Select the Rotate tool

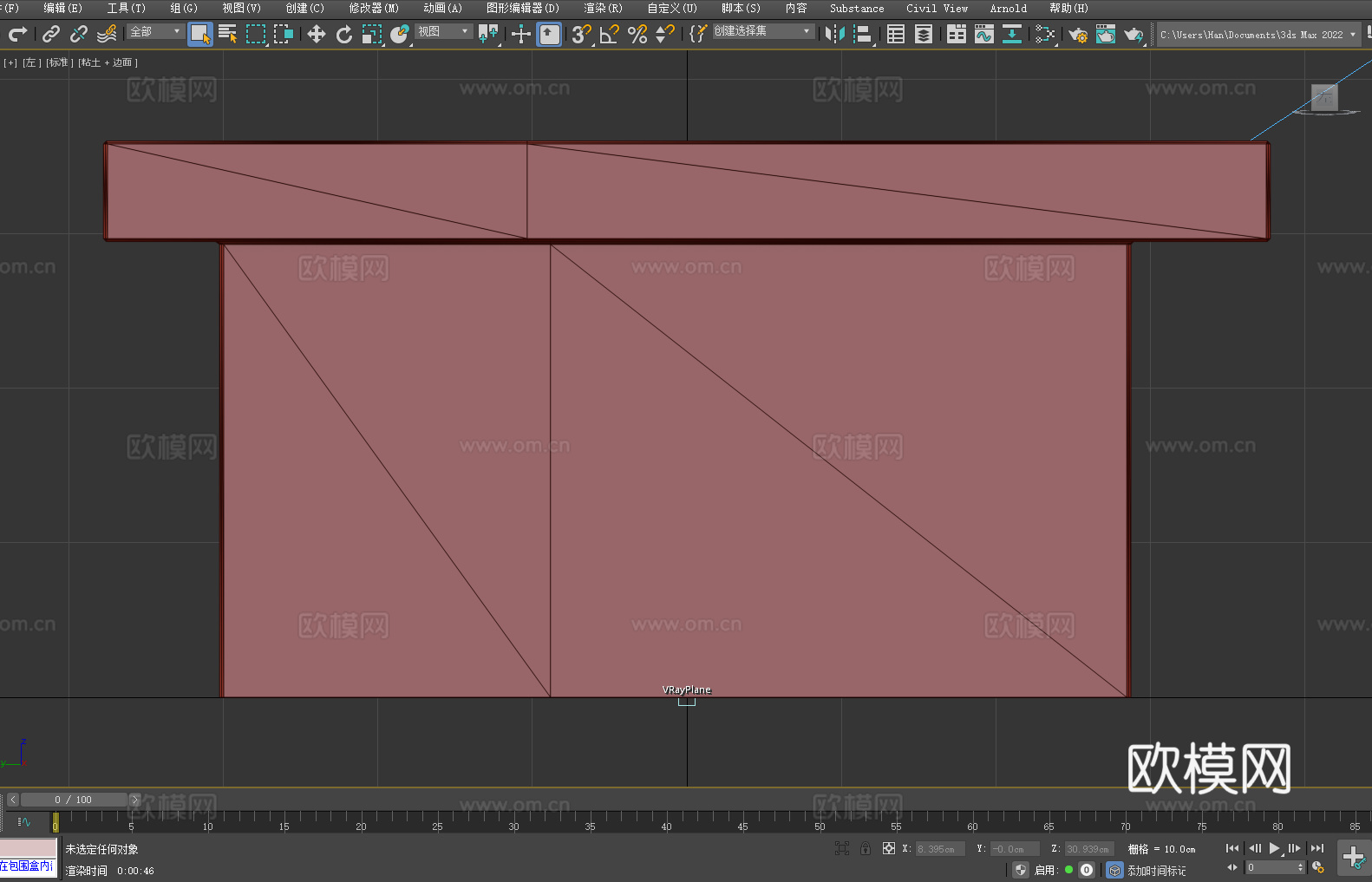[x=344, y=34]
